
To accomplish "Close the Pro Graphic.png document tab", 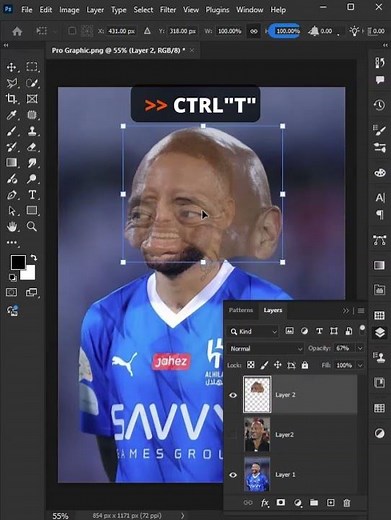I will pos(192,50).
